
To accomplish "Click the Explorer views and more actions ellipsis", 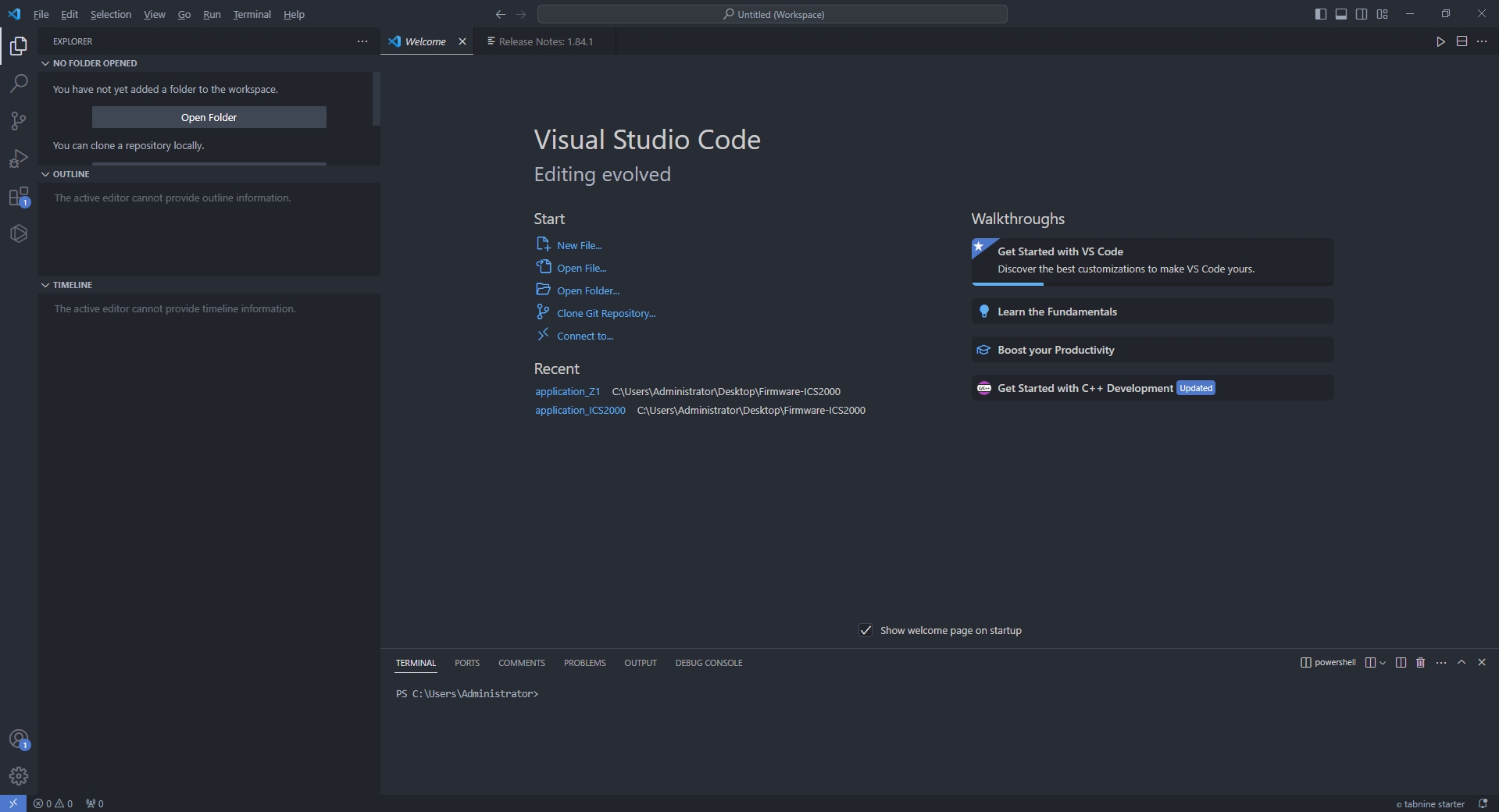I will 362,41.
